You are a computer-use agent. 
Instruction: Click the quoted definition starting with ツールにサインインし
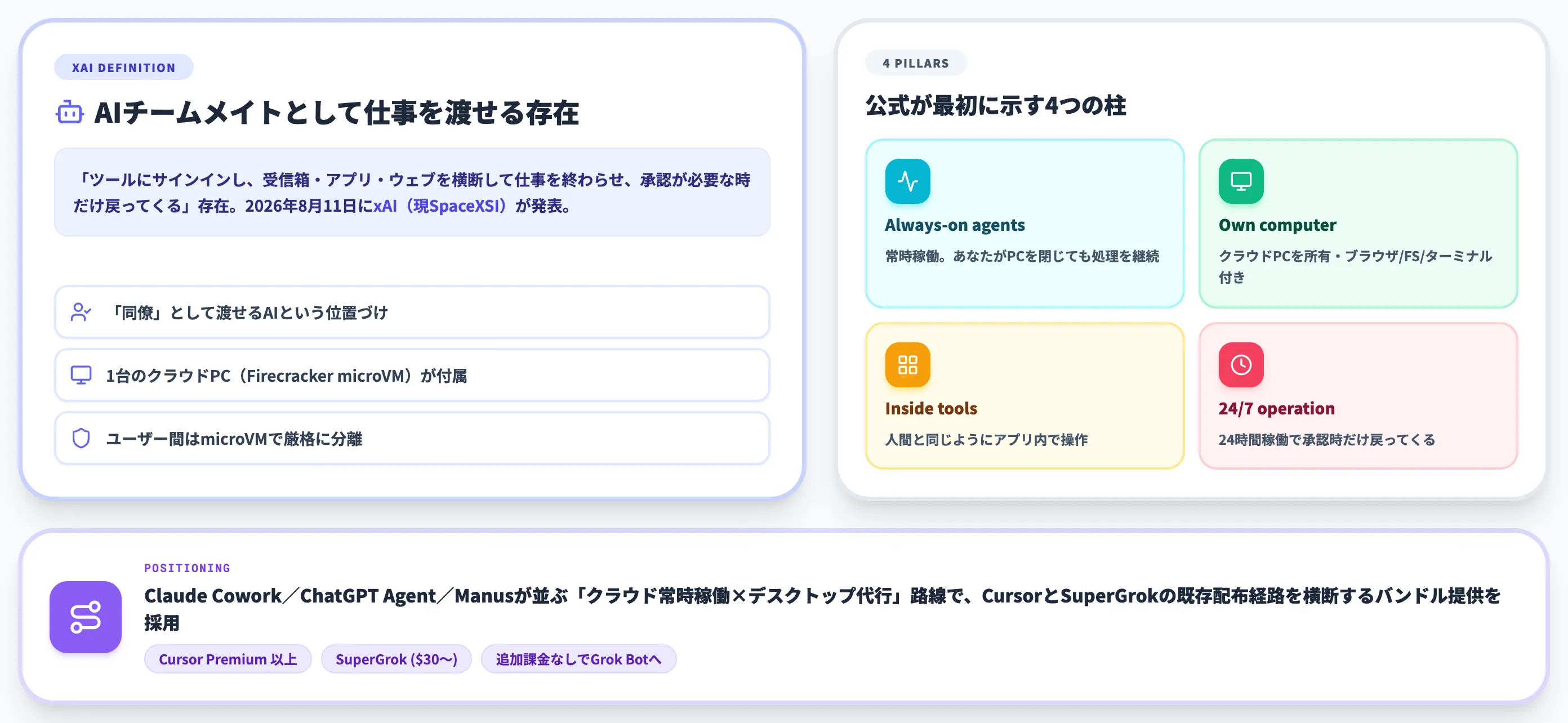coord(412,193)
